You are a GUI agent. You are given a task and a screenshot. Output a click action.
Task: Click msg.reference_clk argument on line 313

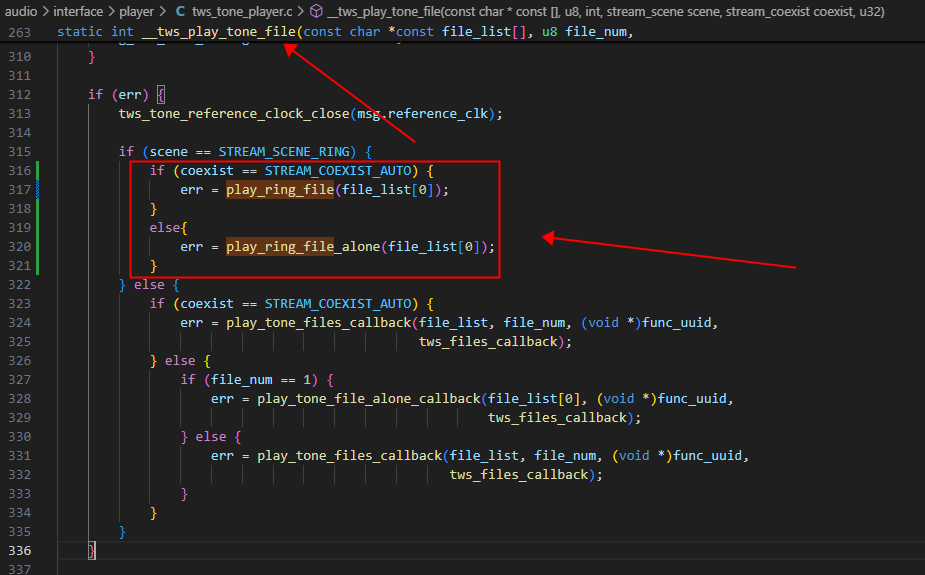click(x=423, y=113)
